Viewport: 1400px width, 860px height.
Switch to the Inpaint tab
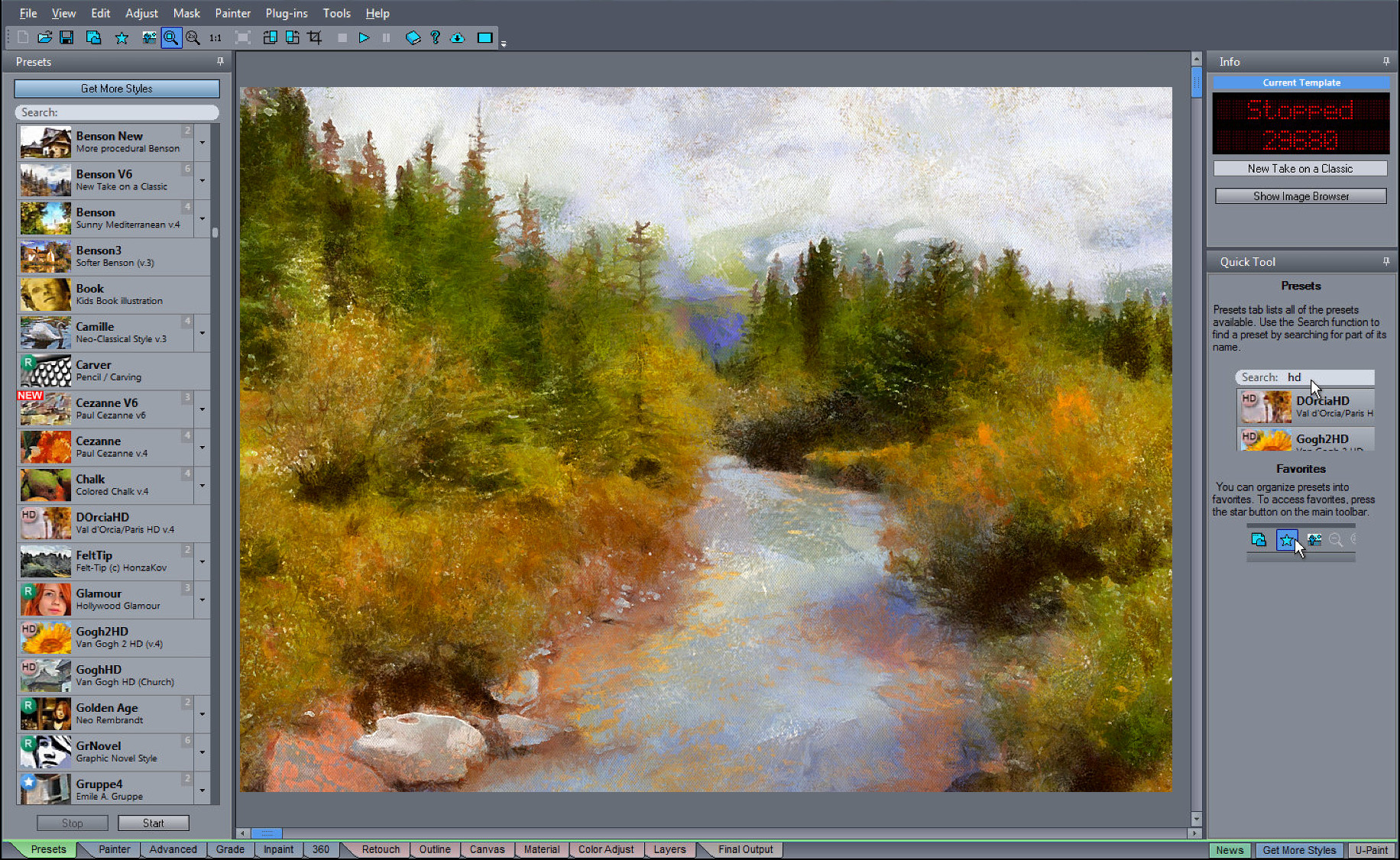click(279, 849)
